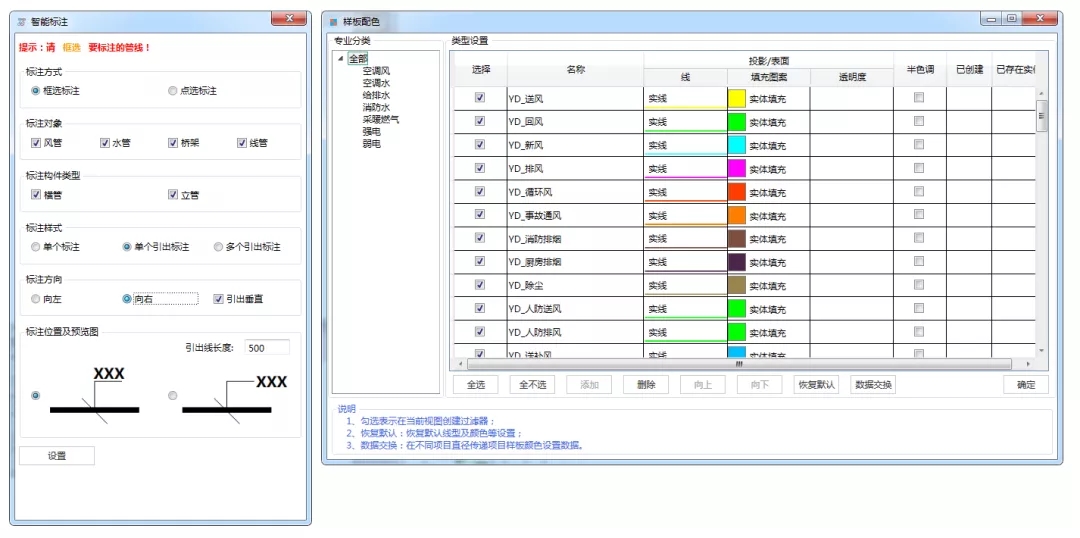Screen dimensions: 1080x538
Task: Select 点选标注 radio button
Action: click(172, 91)
